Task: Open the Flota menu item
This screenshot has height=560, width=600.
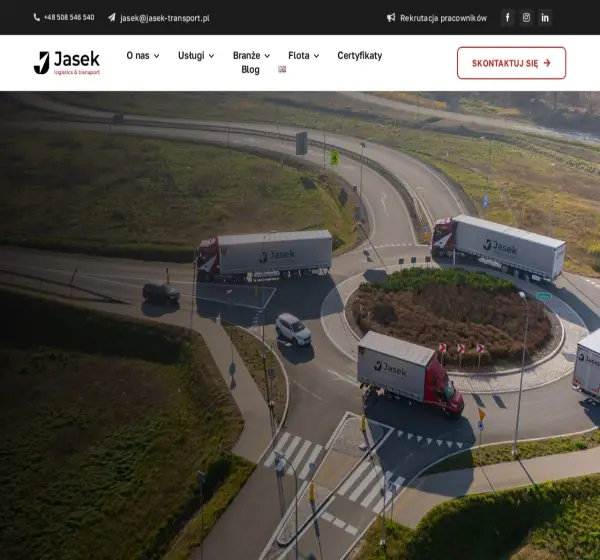Action: 298,56
